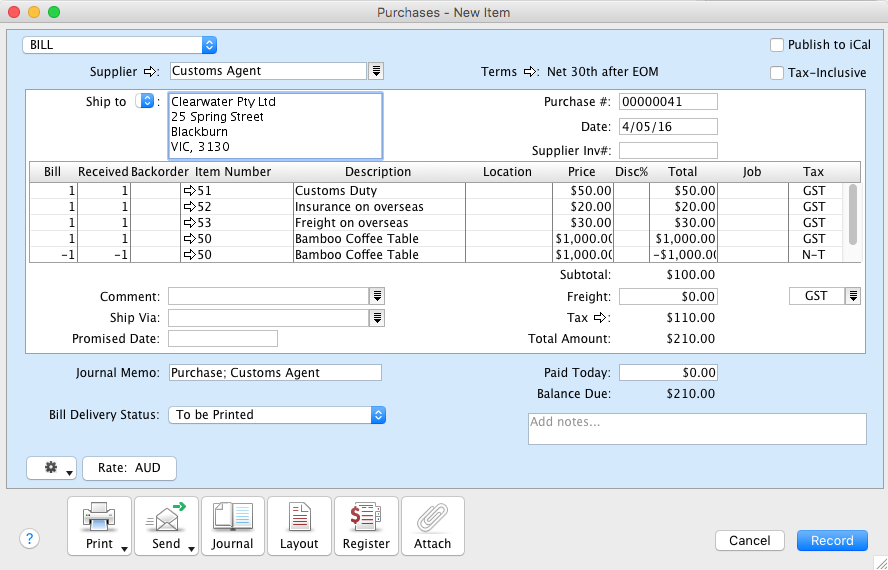Enable the Publish to iCal checkbox

pos(777,45)
